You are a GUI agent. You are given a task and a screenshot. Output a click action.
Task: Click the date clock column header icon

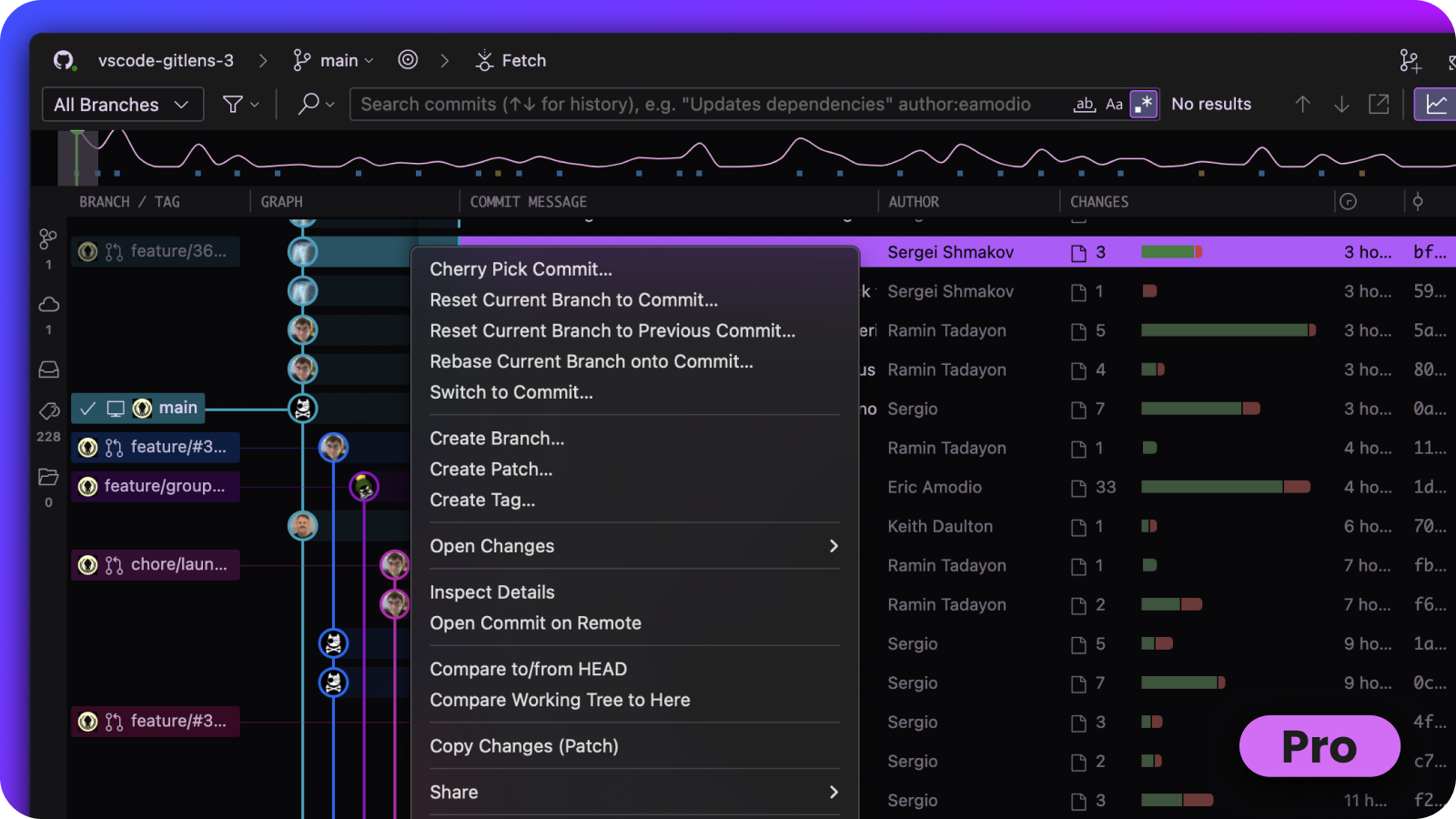click(x=1349, y=202)
